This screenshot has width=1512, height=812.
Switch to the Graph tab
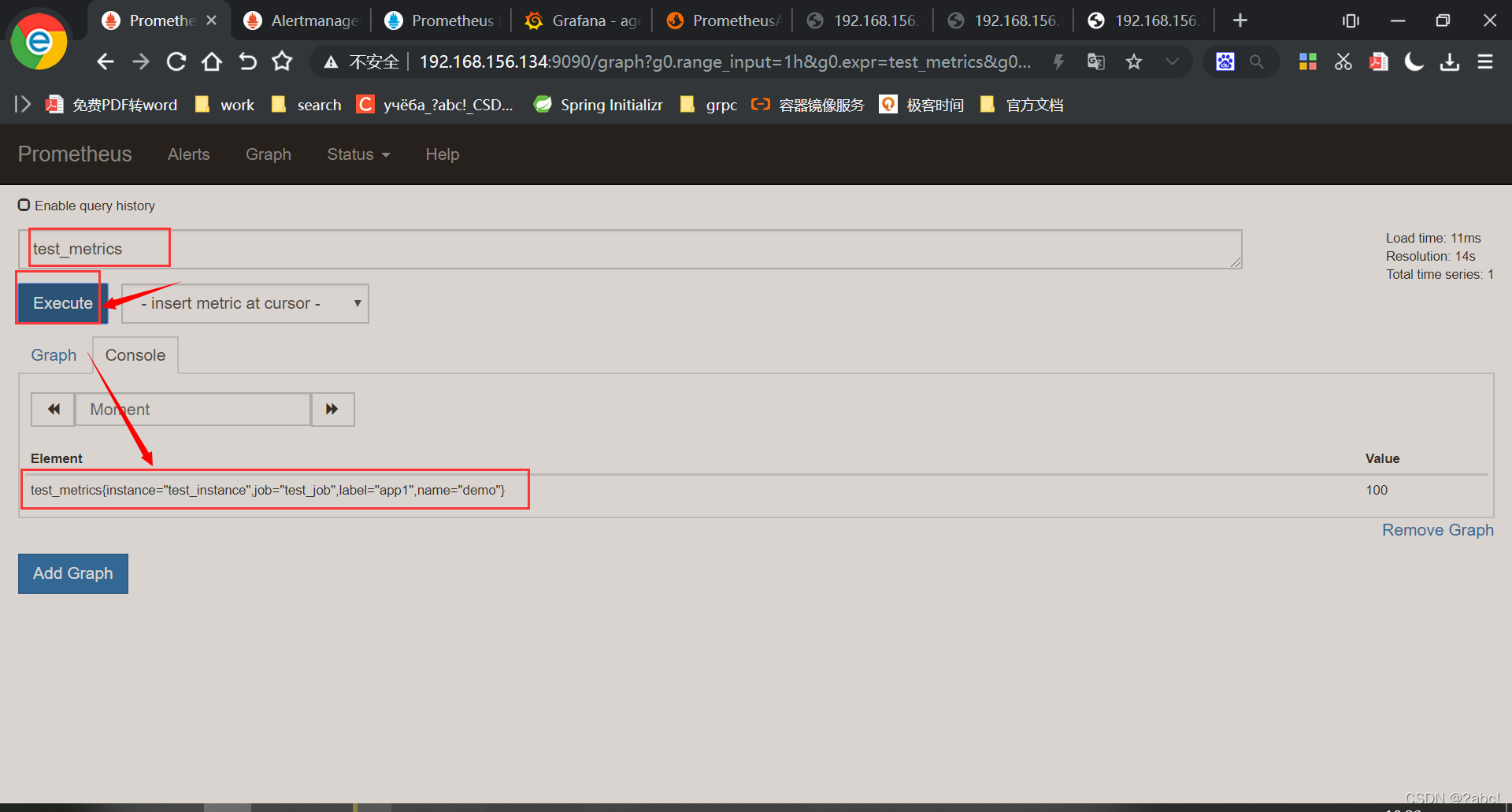coord(54,355)
